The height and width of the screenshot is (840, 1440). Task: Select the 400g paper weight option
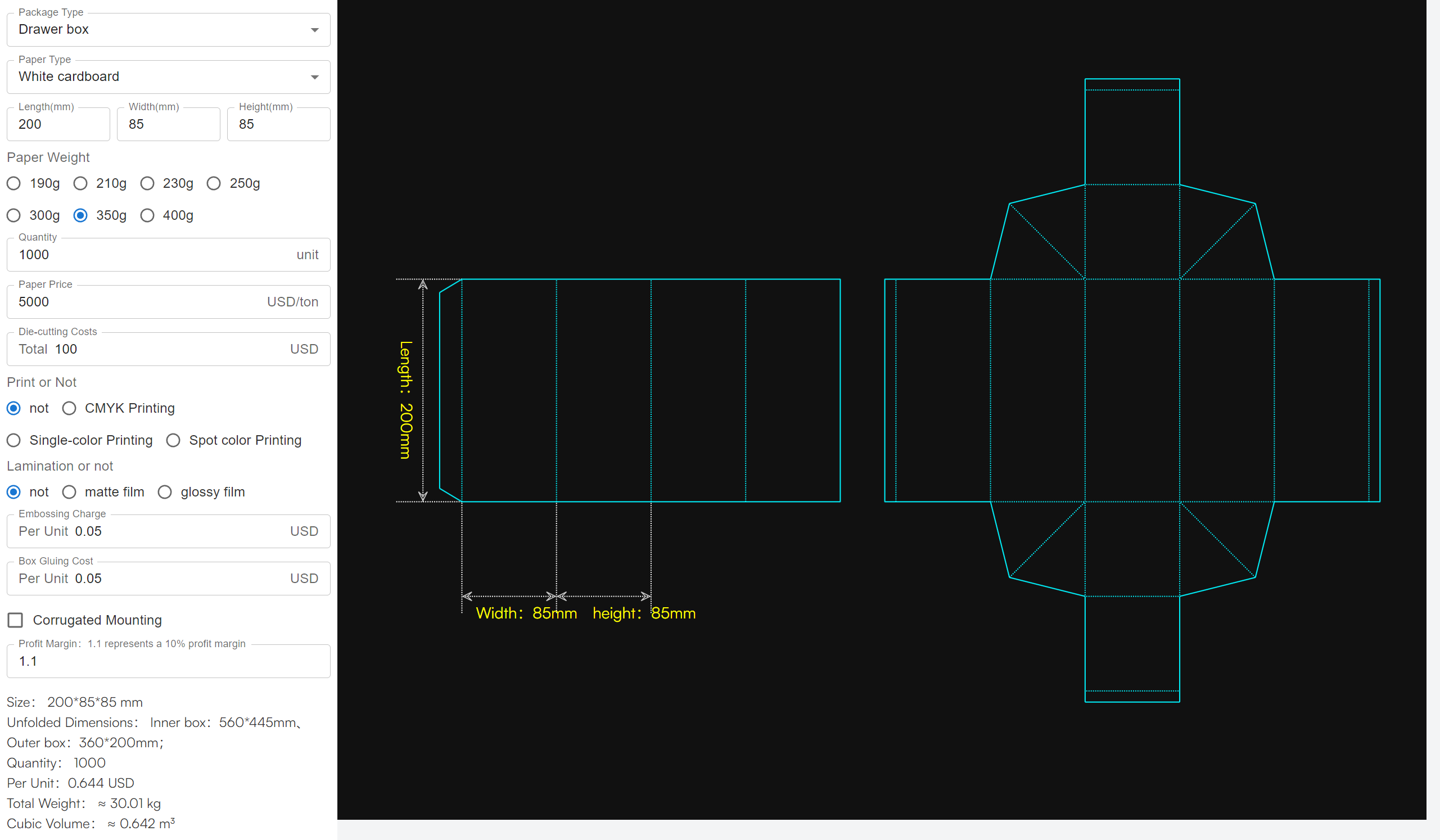(149, 215)
